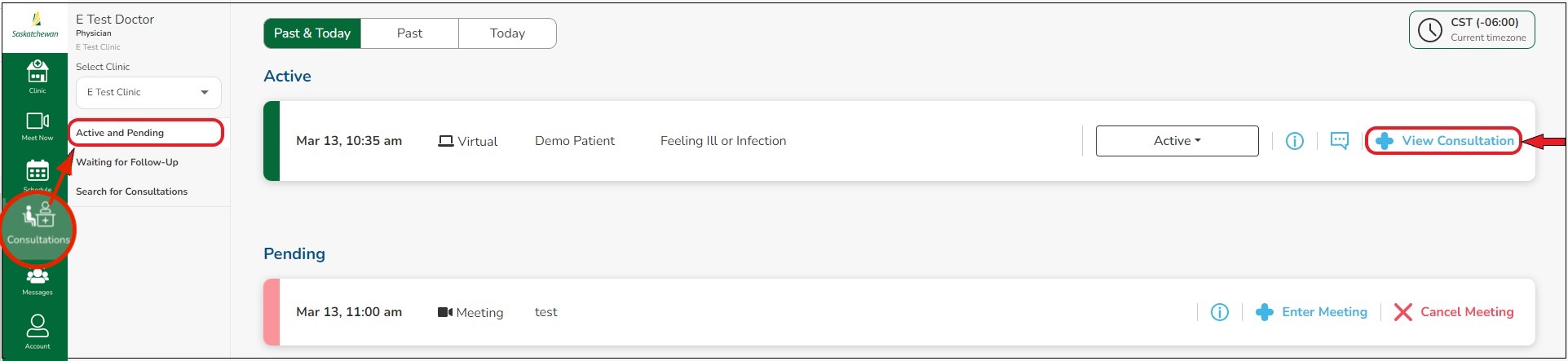Click the View Consultation button
The image size is (1568, 361).
pyautogui.click(x=1444, y=141)
